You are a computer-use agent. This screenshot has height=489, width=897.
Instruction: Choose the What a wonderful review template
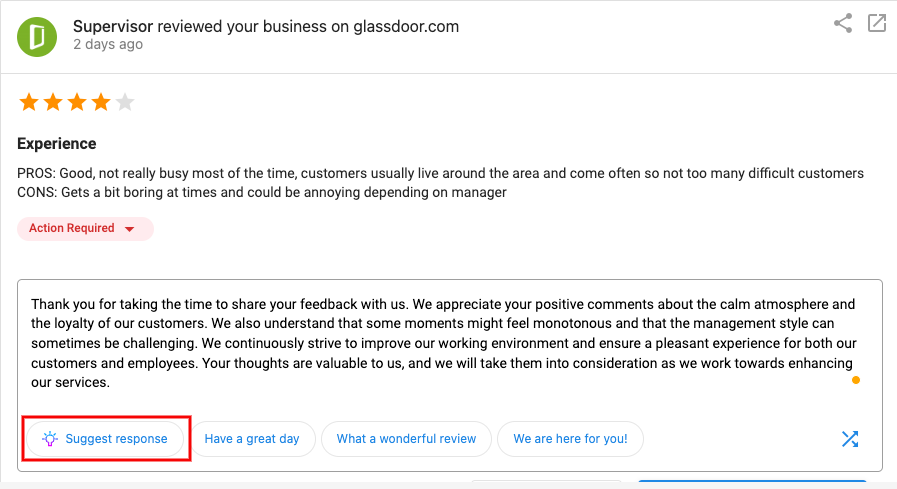(406, 439)
